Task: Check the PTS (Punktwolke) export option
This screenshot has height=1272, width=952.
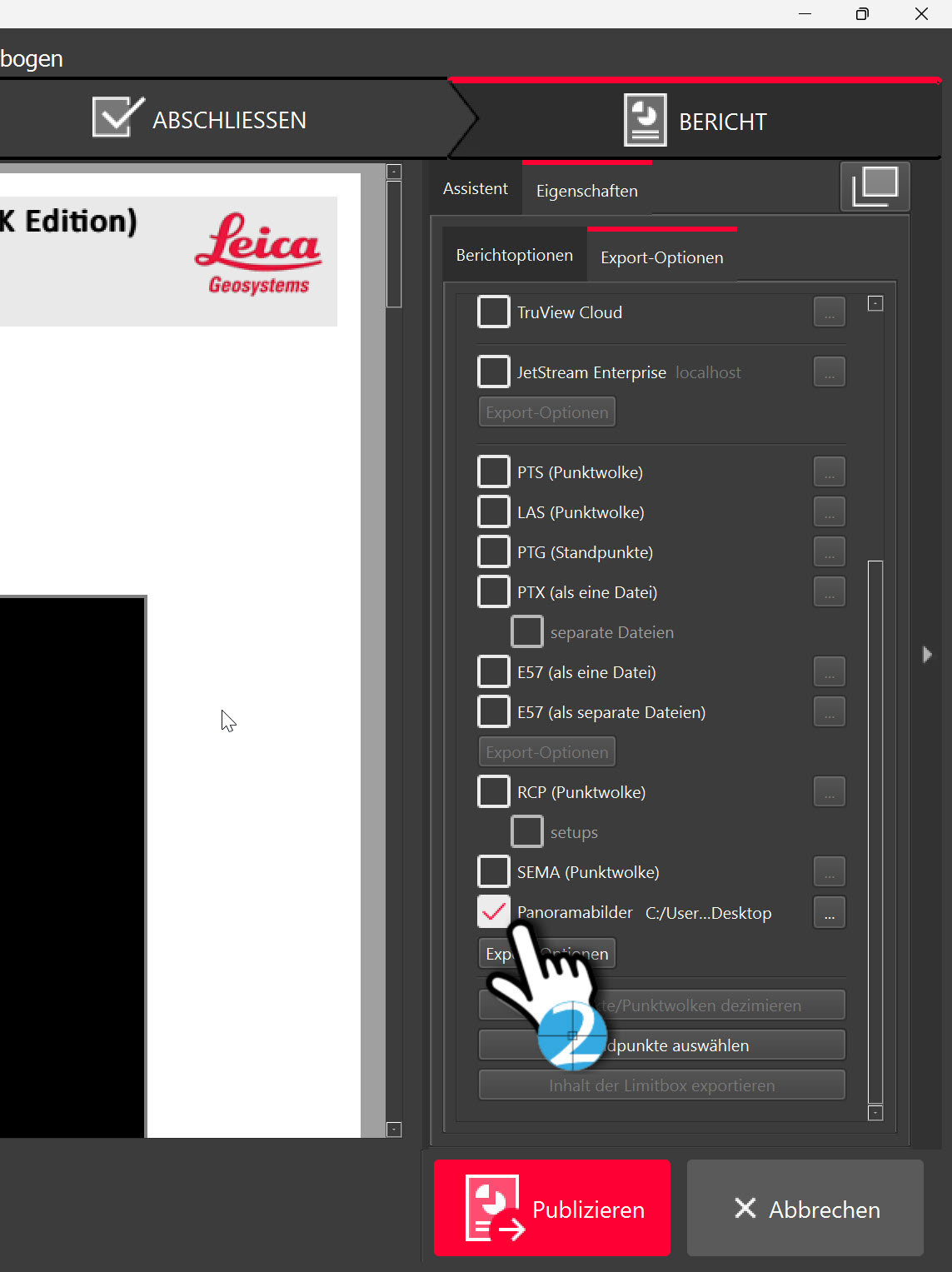Action: tap(494, 471)
